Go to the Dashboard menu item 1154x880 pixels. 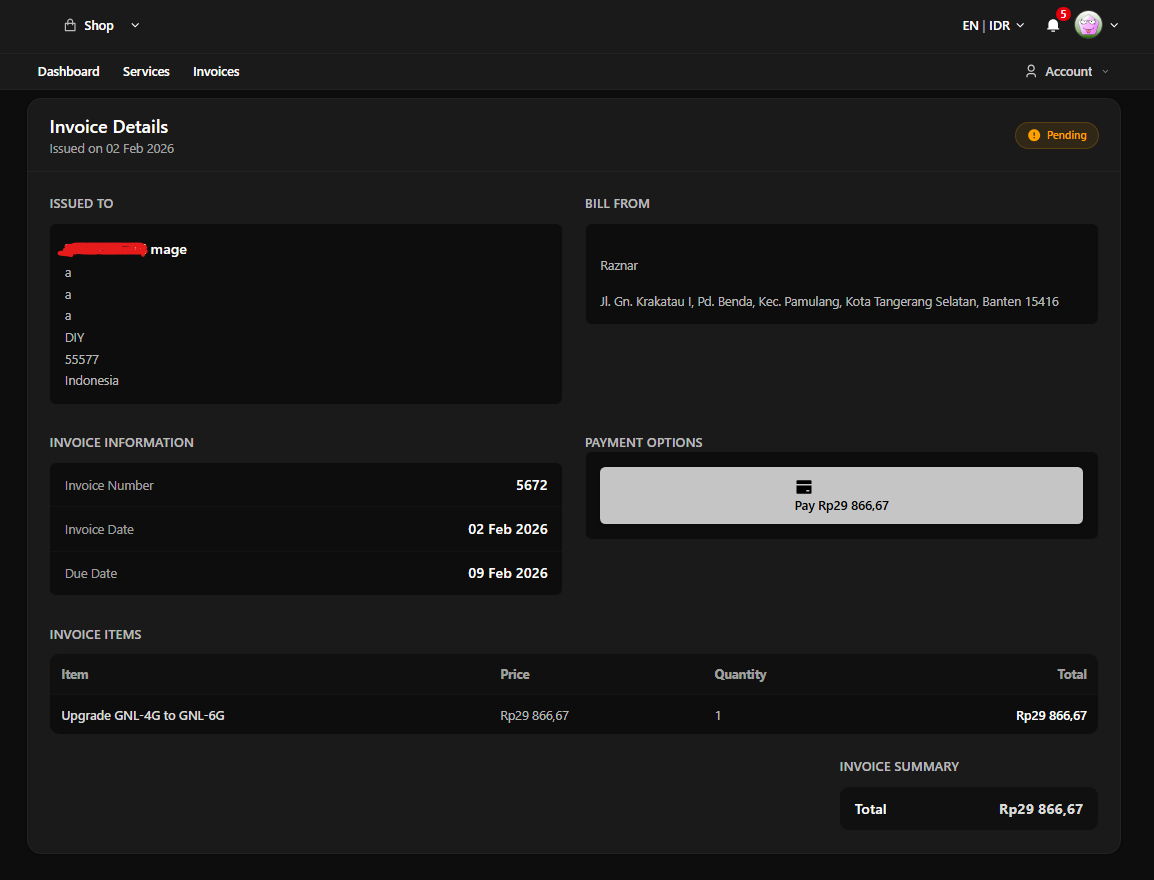coord(69,72)
